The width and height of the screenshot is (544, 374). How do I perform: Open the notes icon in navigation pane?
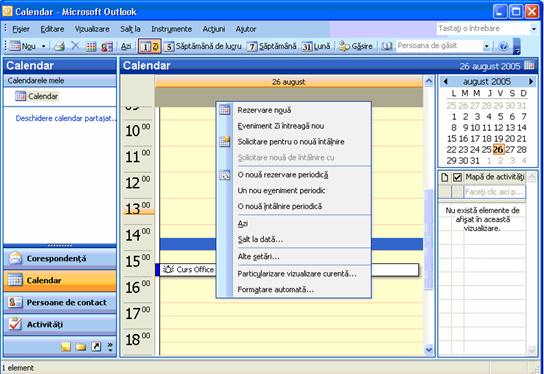66,347
